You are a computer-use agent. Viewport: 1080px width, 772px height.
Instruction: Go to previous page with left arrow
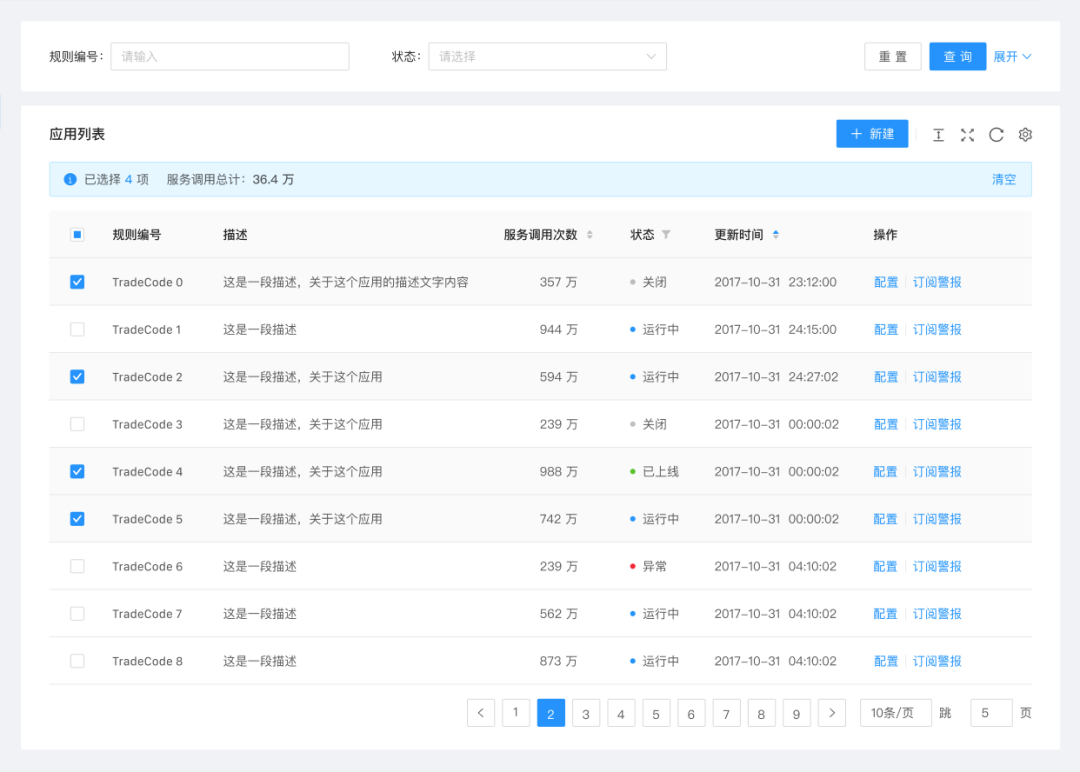coord(481,713)
